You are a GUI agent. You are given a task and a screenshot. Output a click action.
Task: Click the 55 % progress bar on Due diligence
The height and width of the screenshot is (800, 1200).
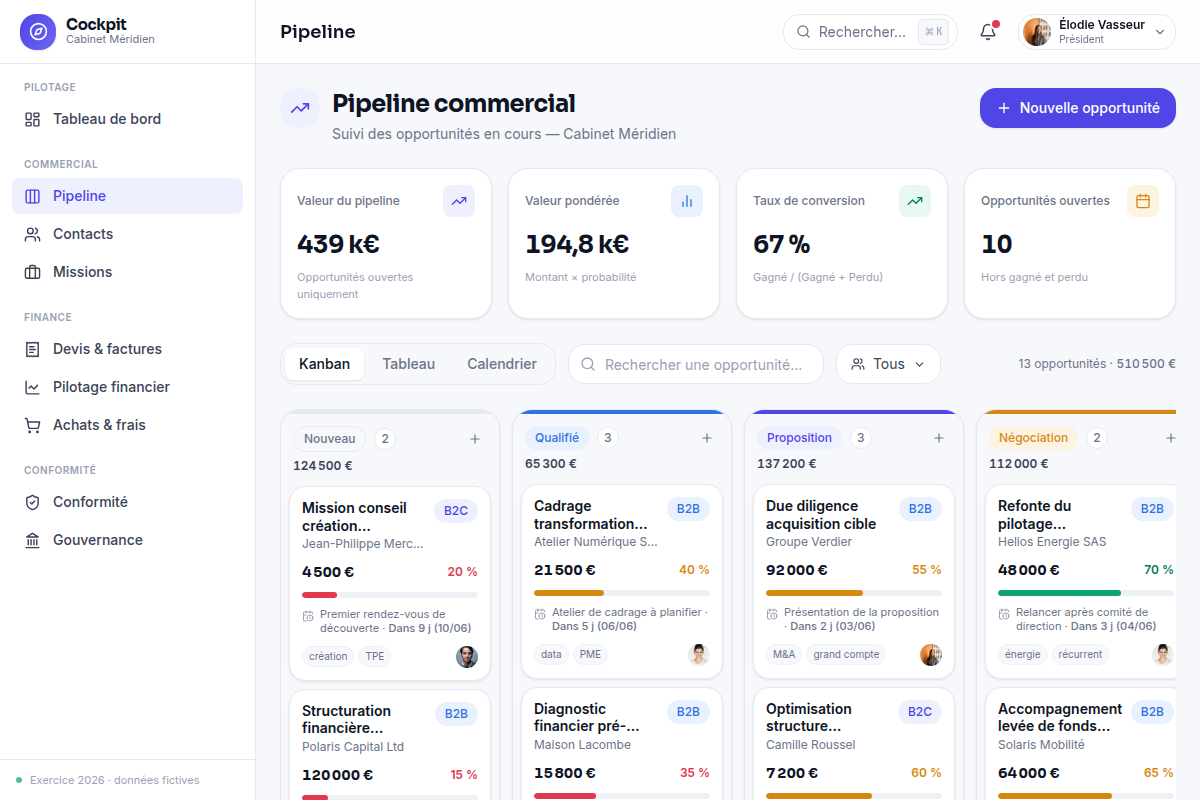854,593
